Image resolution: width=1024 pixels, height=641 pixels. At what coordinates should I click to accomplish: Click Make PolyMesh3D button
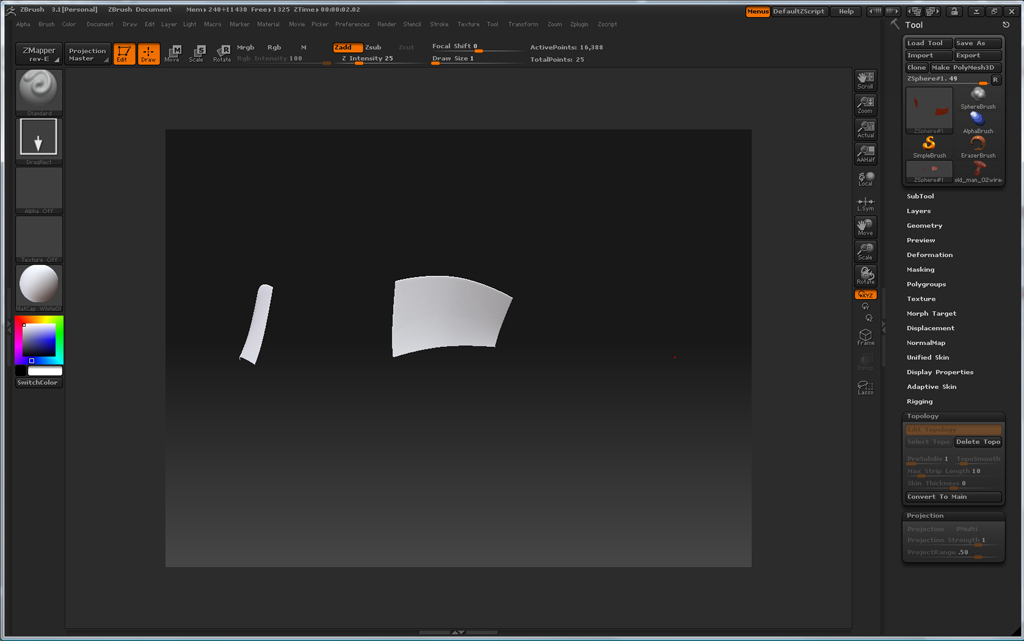(965, 67)
